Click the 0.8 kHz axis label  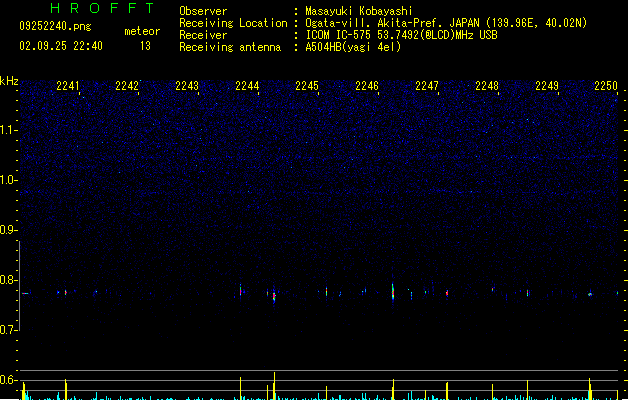click(x=8, y=280)
